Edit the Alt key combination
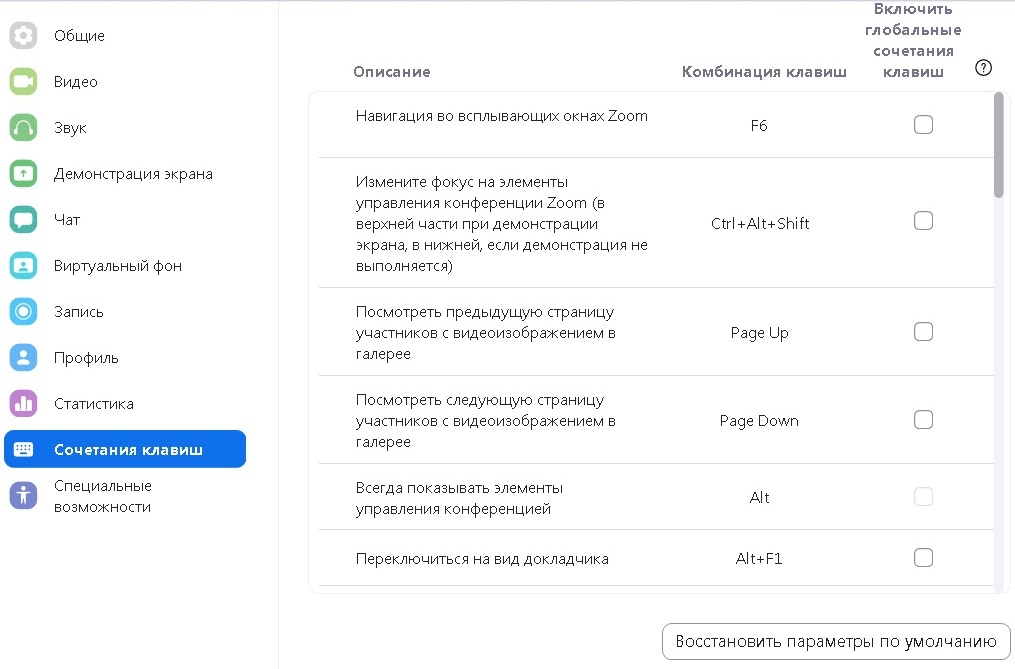Viewport: 1015px width, 669px height. click(759, 497)
